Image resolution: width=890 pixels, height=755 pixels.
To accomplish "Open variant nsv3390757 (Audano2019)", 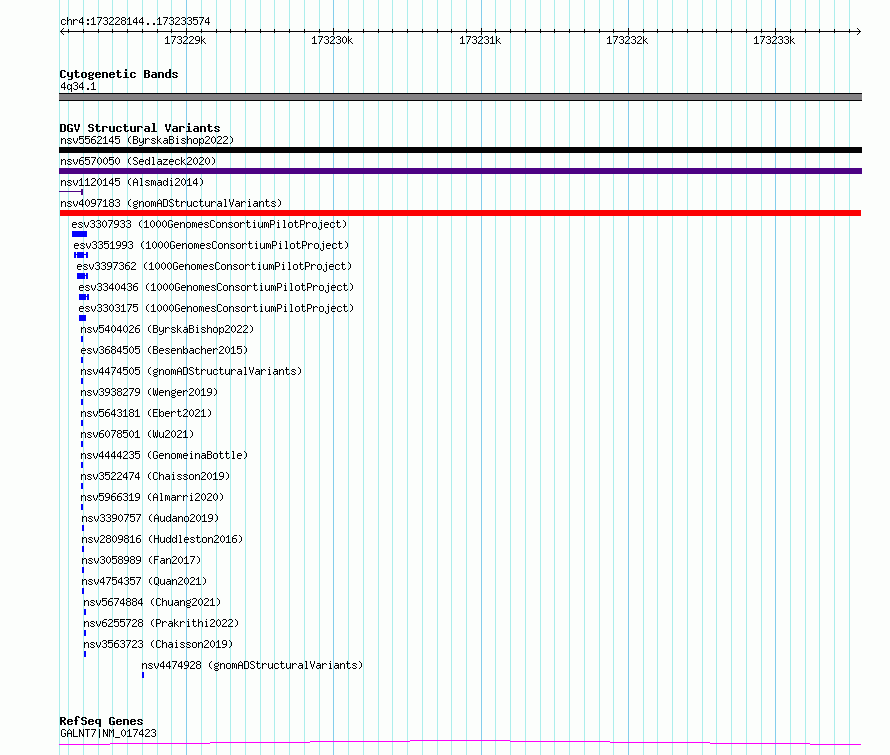I will click(150, 518).
